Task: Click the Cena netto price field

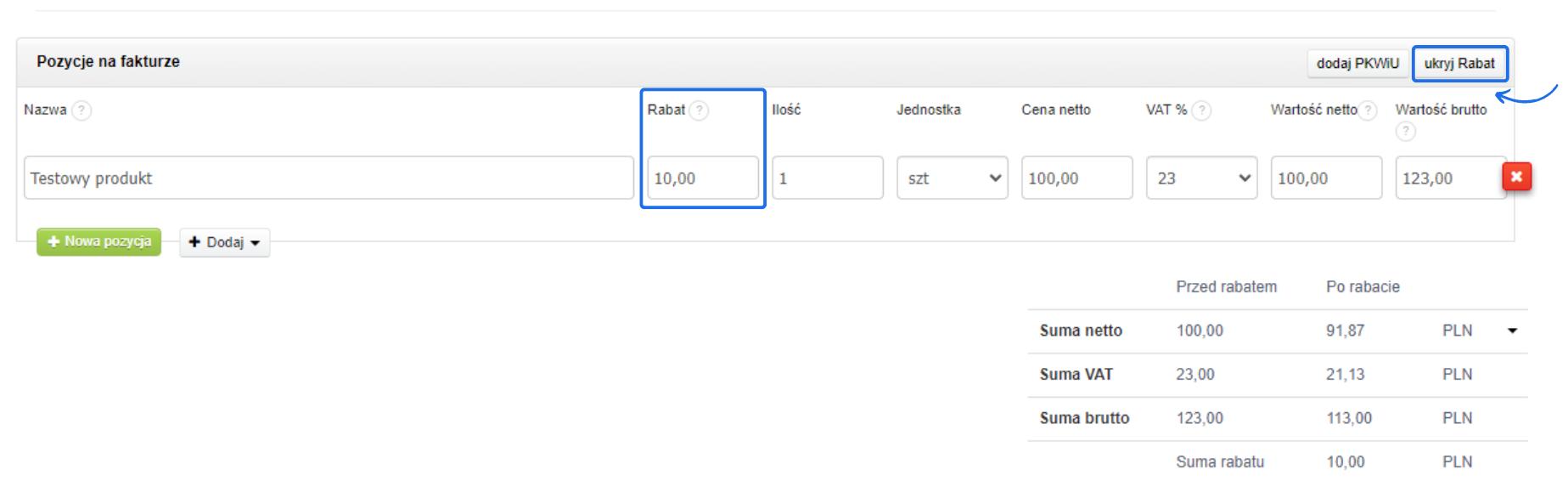Action: (x=1076, y=178)
